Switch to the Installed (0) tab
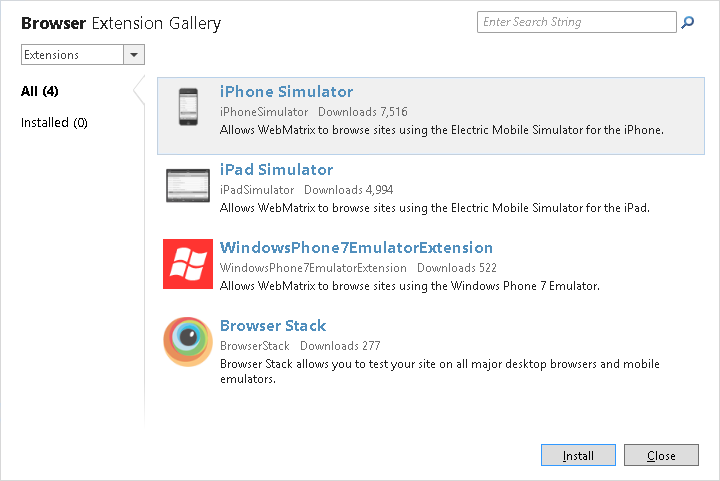Viewport: 720px width, 481px height. (x=54, y=123)
